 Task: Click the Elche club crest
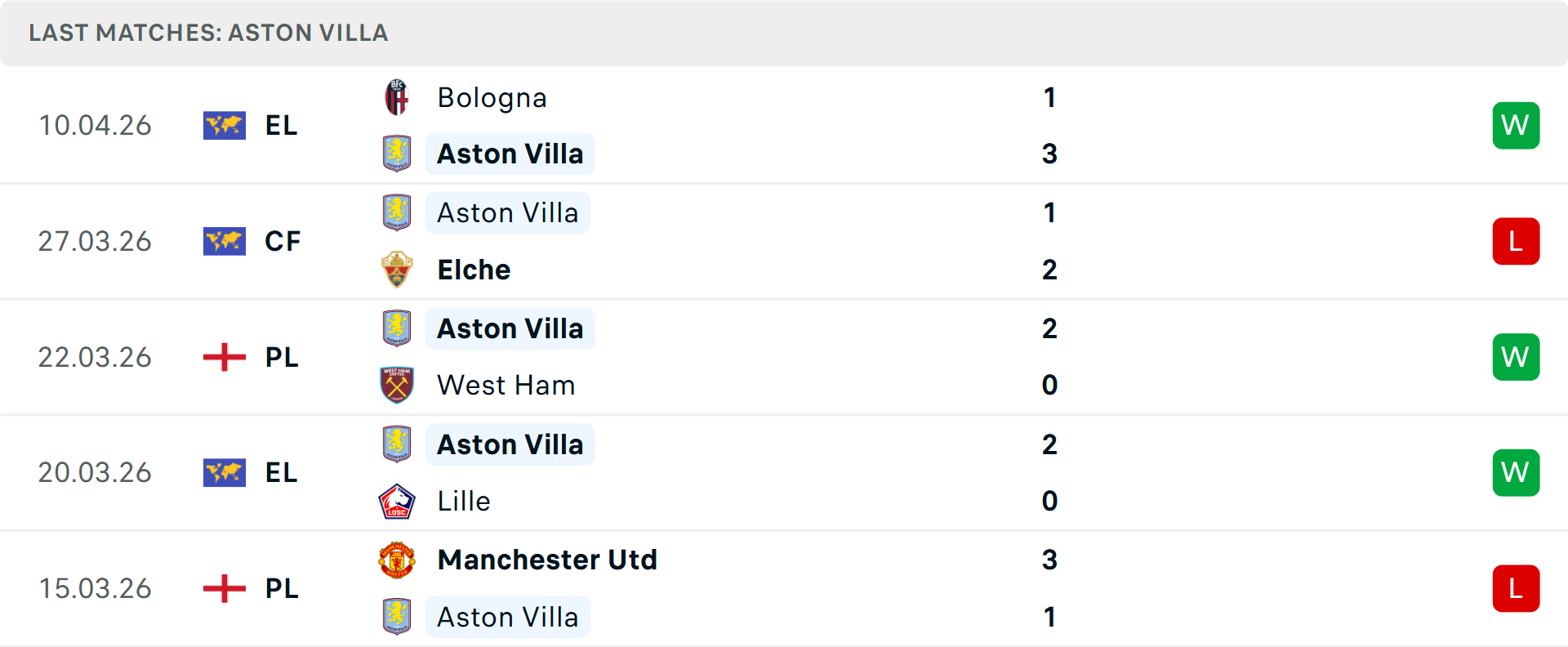click(x=397, y=270)
